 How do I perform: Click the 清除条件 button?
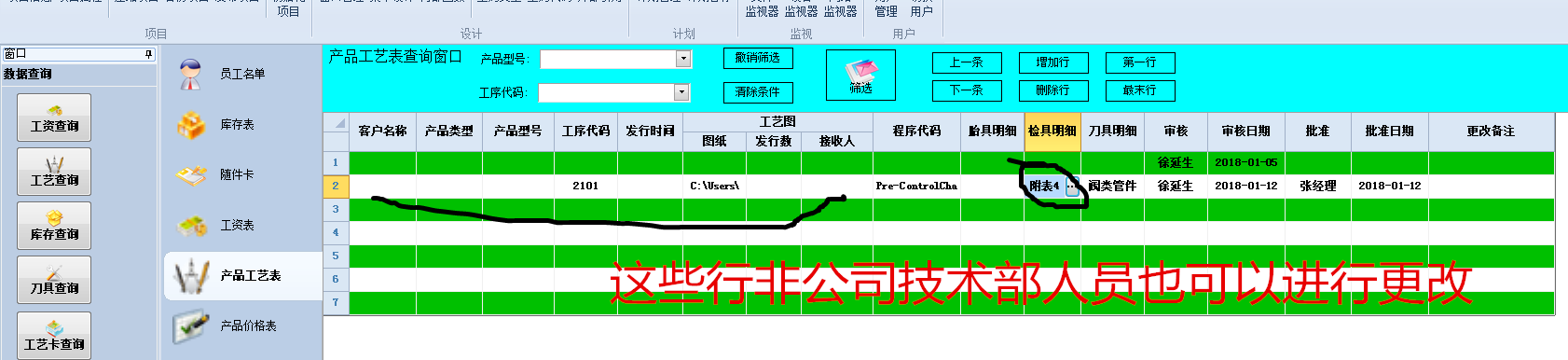[x=758, y=91]
